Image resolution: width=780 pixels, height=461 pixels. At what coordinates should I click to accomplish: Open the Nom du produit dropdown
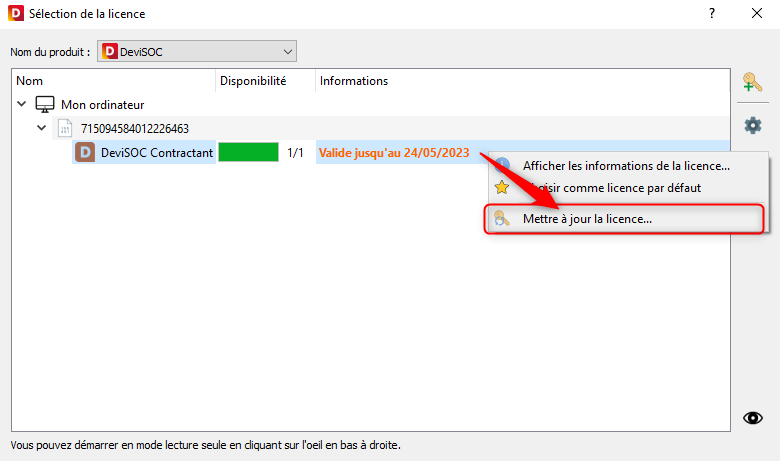pyautogui.click(x=197, y=51)
